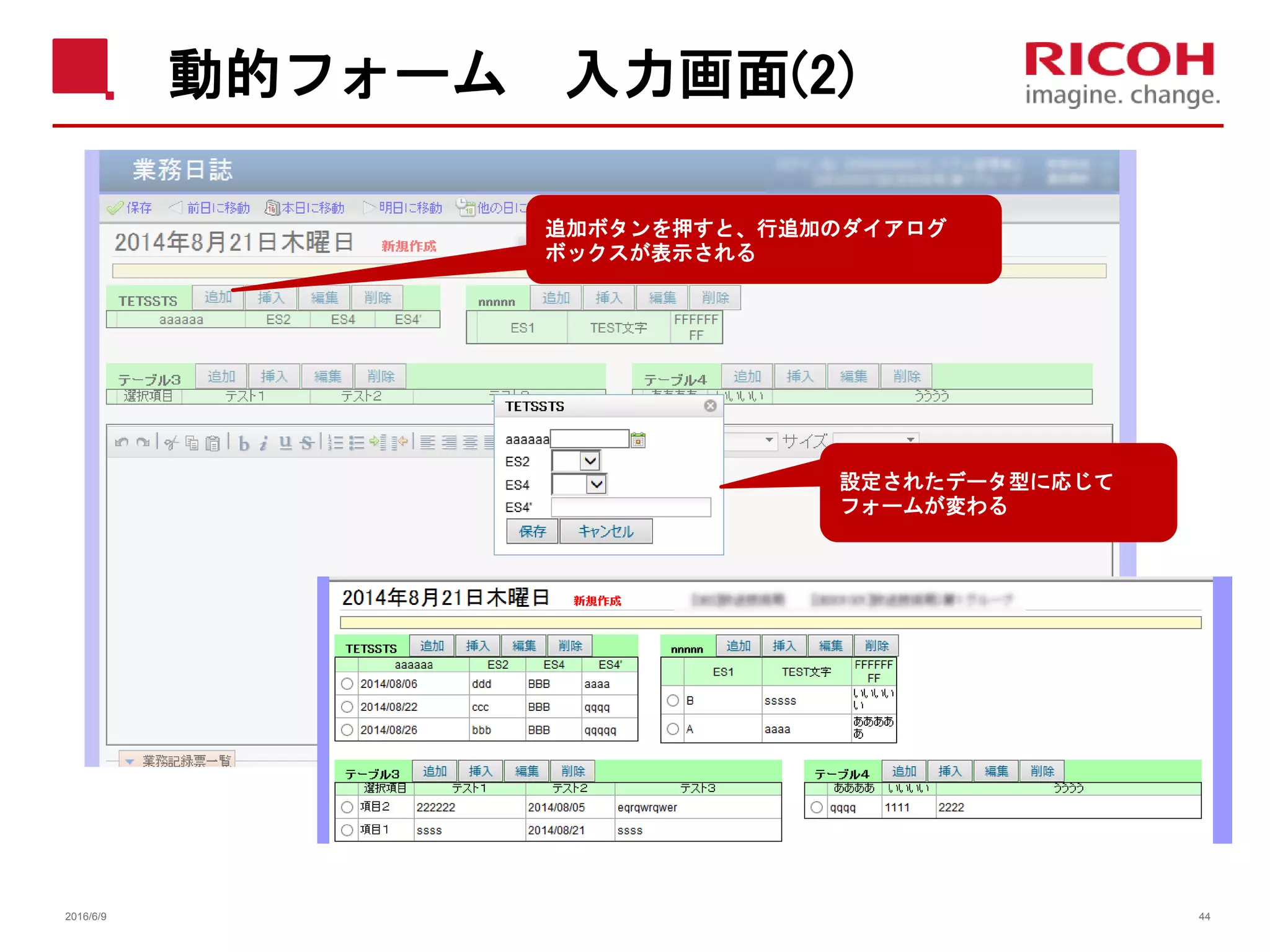Image resolution: width=1270 pixels, height=952 pixels.
Task: Open the ES4 dropdown in the dialog
Action: pyautogui.click(x=579, y=484)
